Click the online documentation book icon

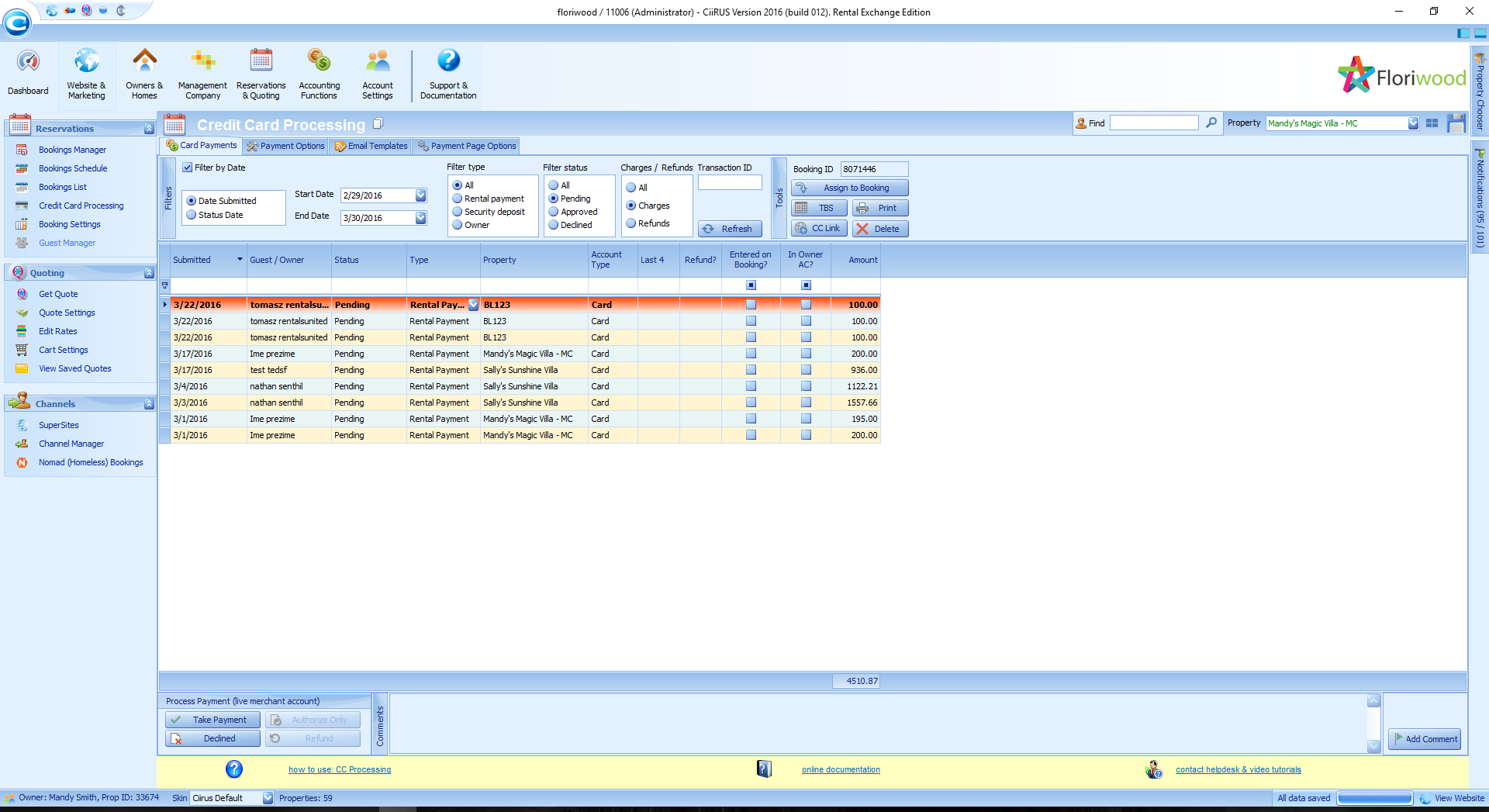[x=764, y=769]
